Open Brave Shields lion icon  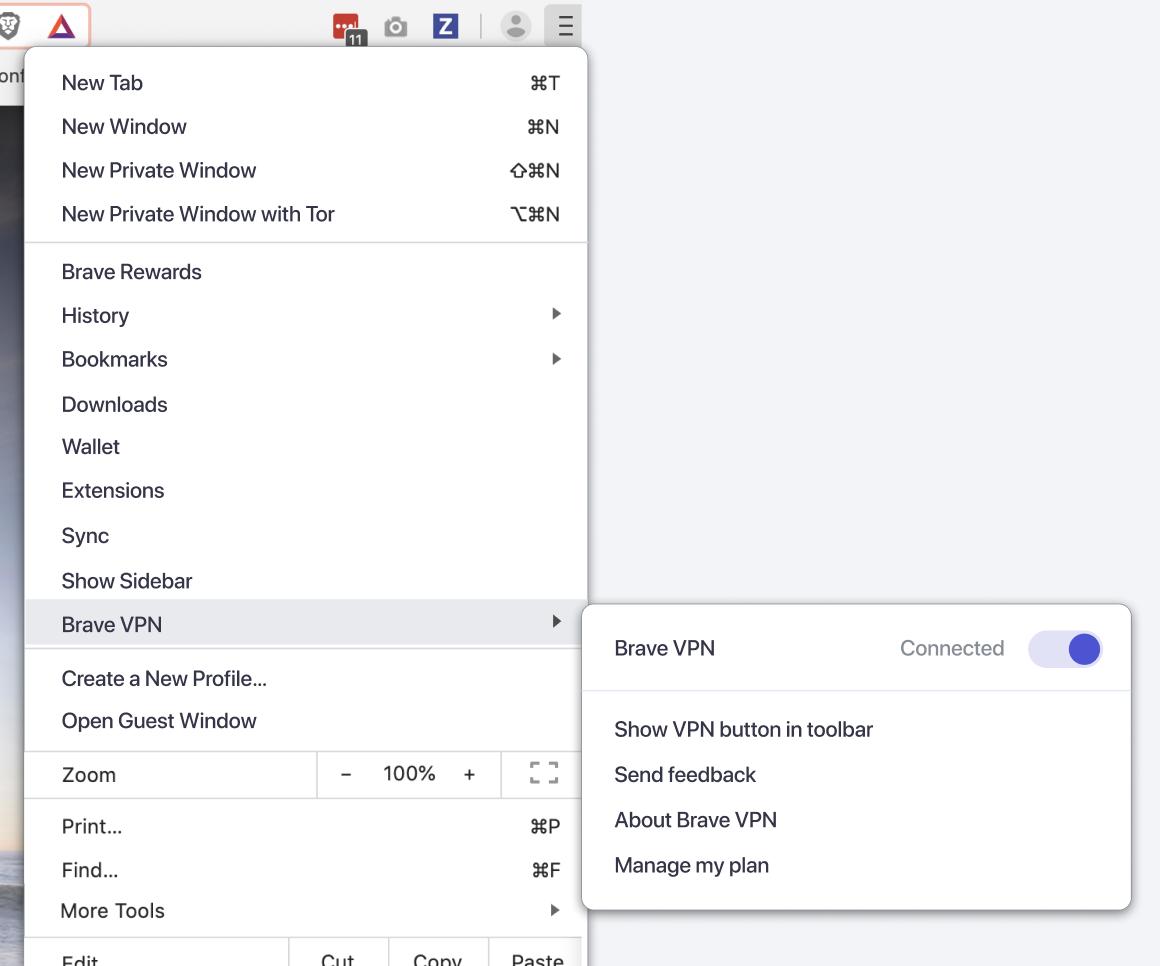point(10,26)
